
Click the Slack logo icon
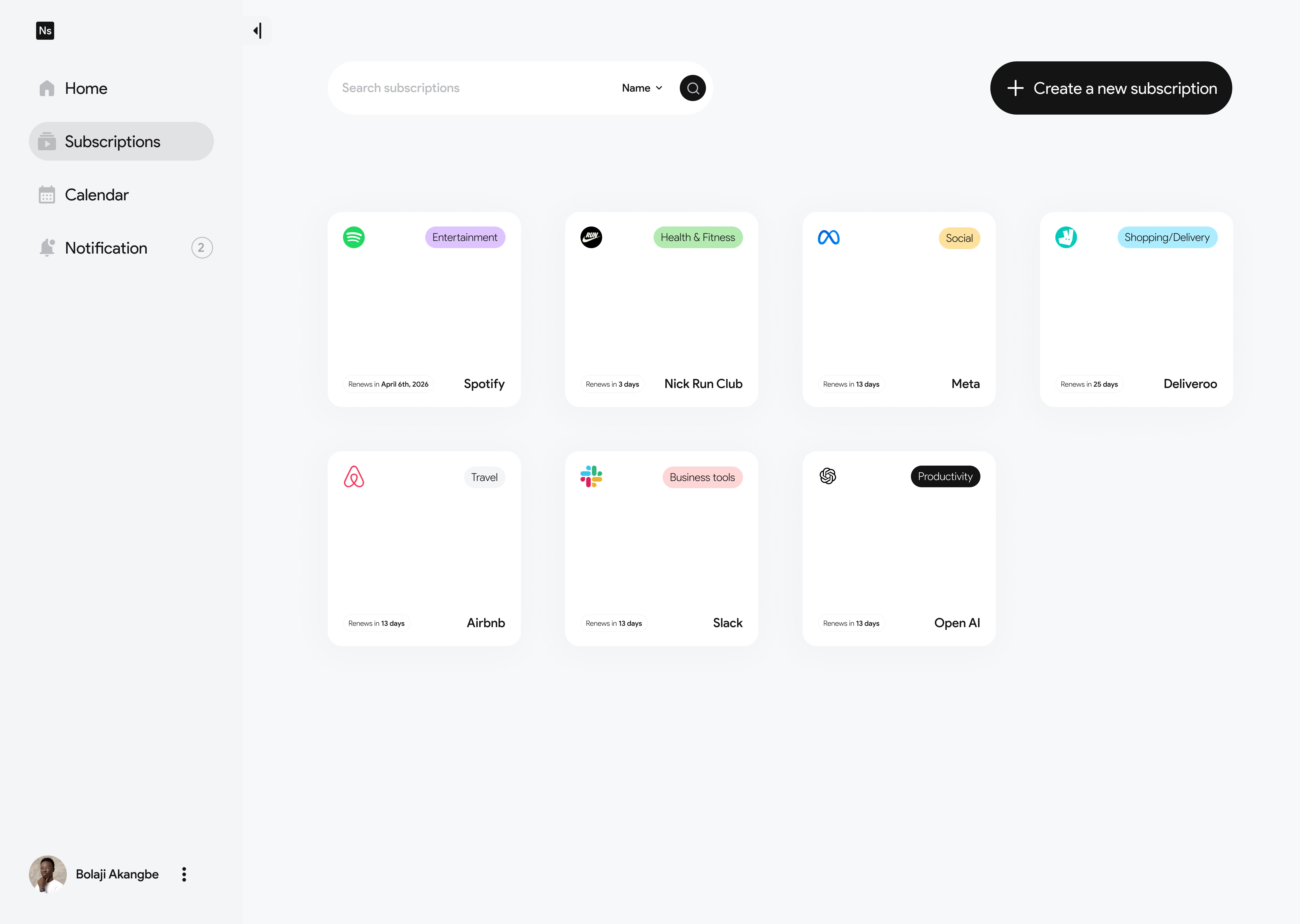tap(591, 476)
